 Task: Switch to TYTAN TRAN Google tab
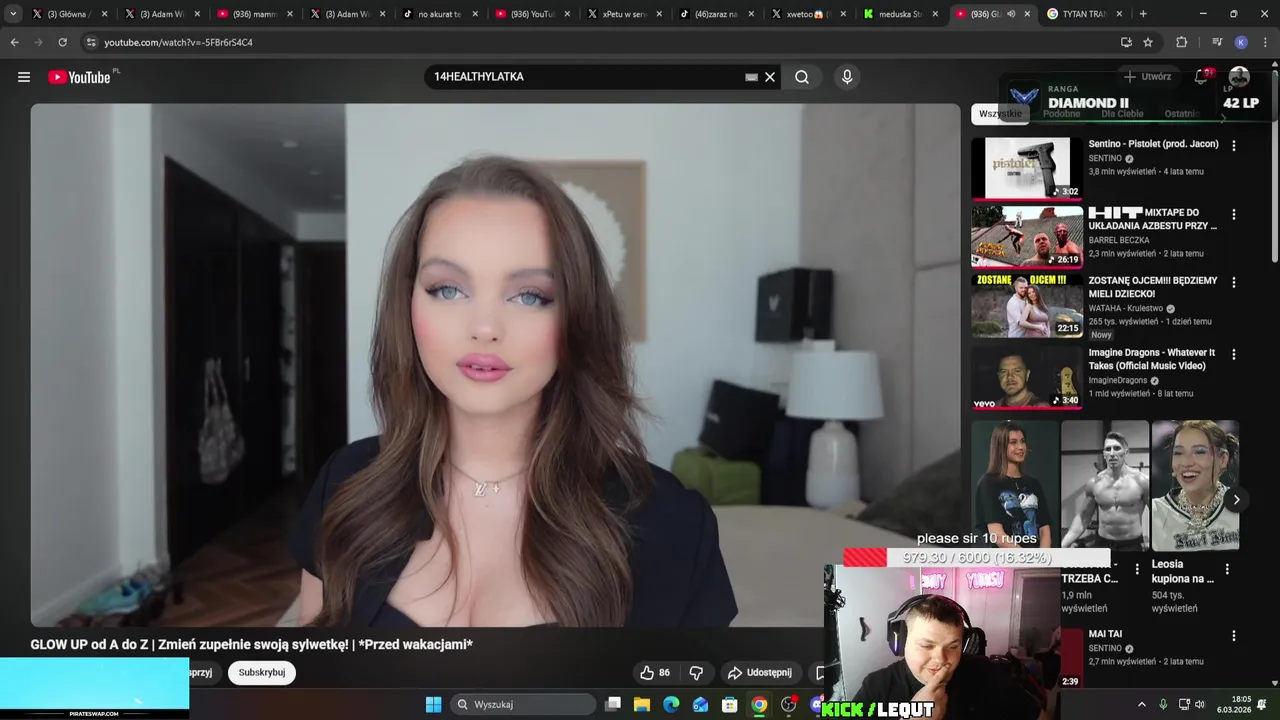1084,14
